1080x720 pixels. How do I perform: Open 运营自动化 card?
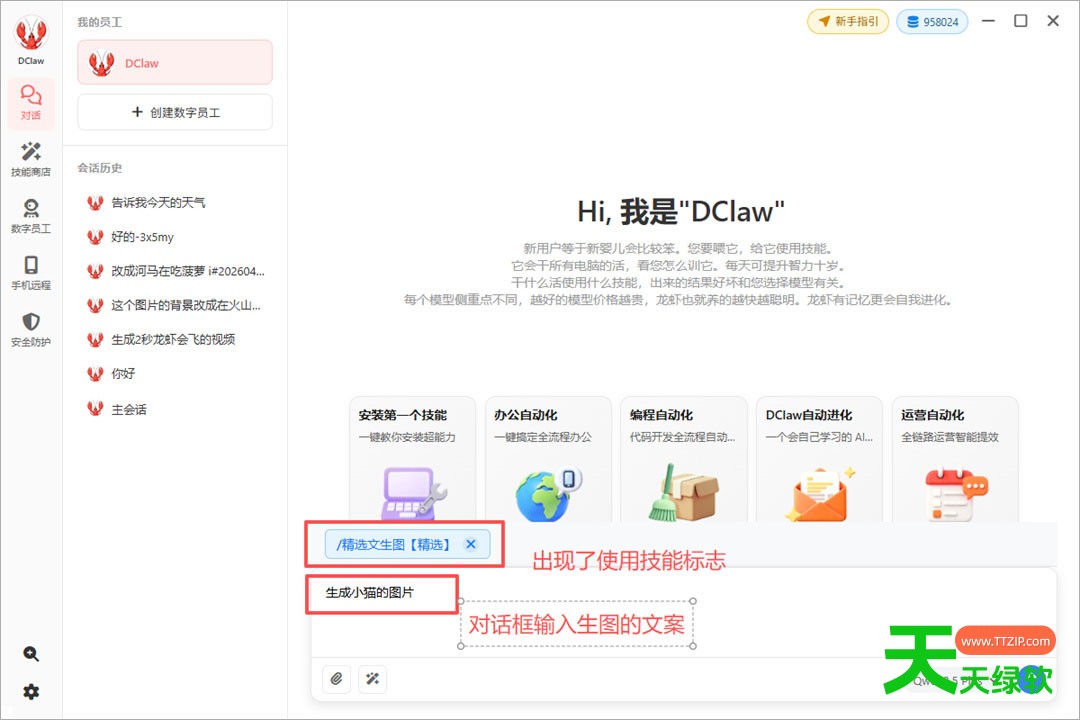pyautogui.click(x=955, y=458)
